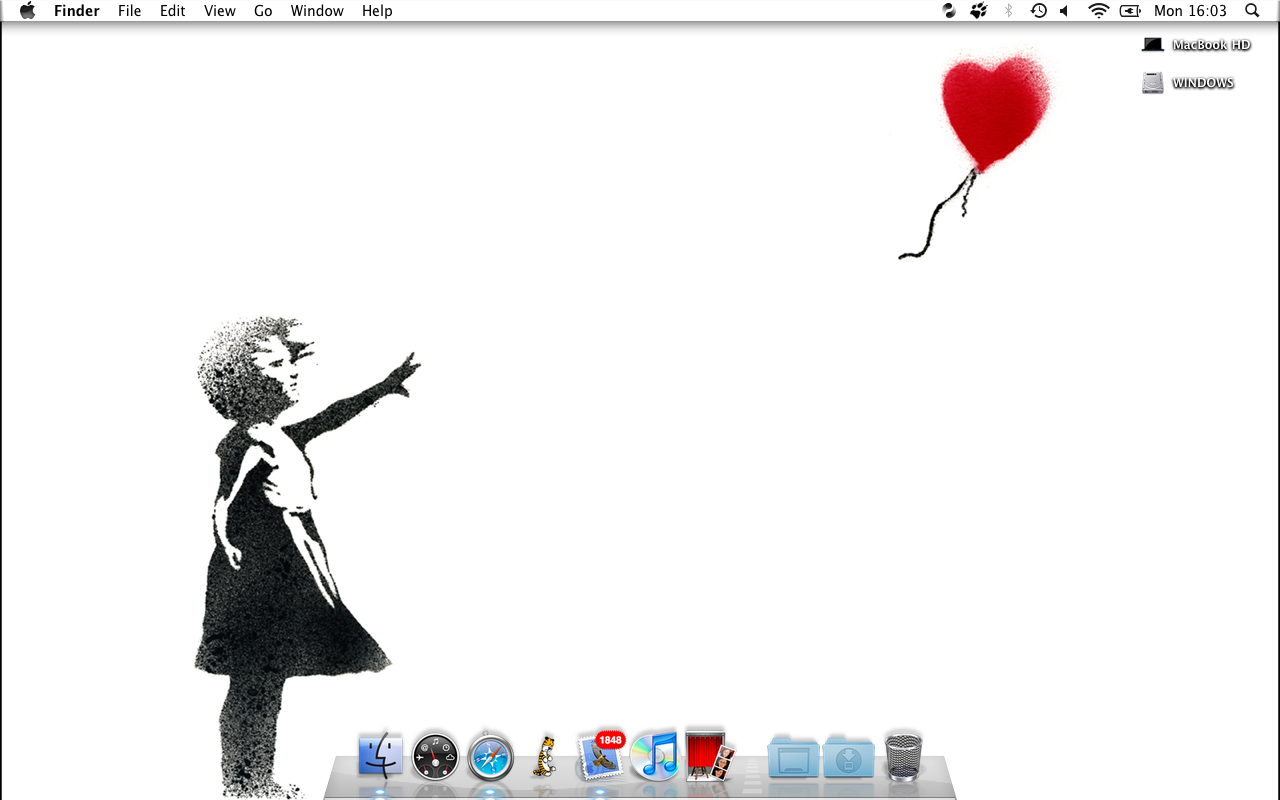Open Safari compass icon in Dock
The height and width of the screenshot is (800, 1280).
[490, 756]
